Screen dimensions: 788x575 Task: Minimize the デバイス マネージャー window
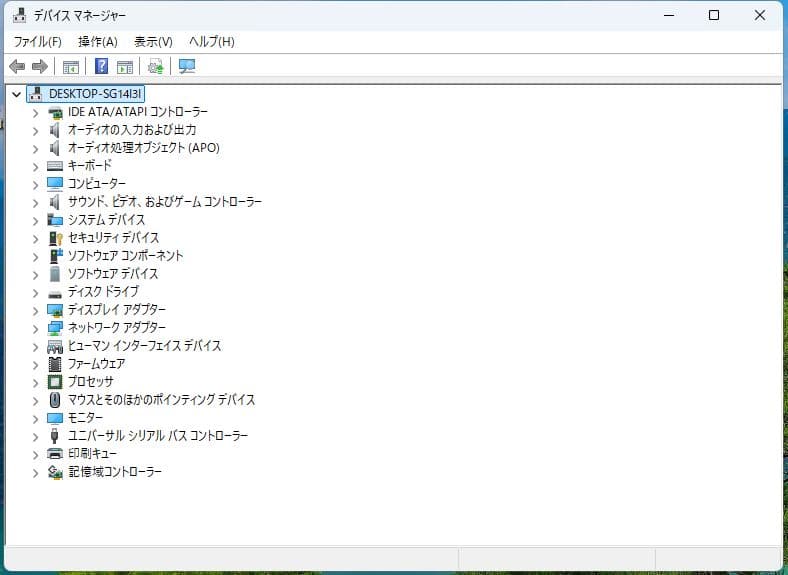[x=669, y=16]
